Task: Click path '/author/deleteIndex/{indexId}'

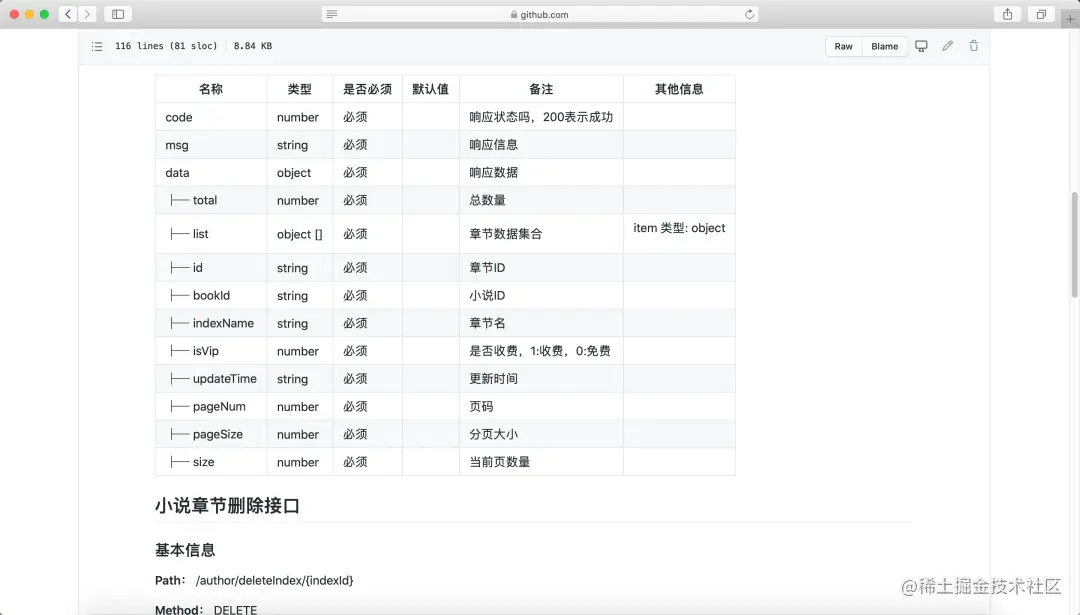Action: tap(274, 581)
